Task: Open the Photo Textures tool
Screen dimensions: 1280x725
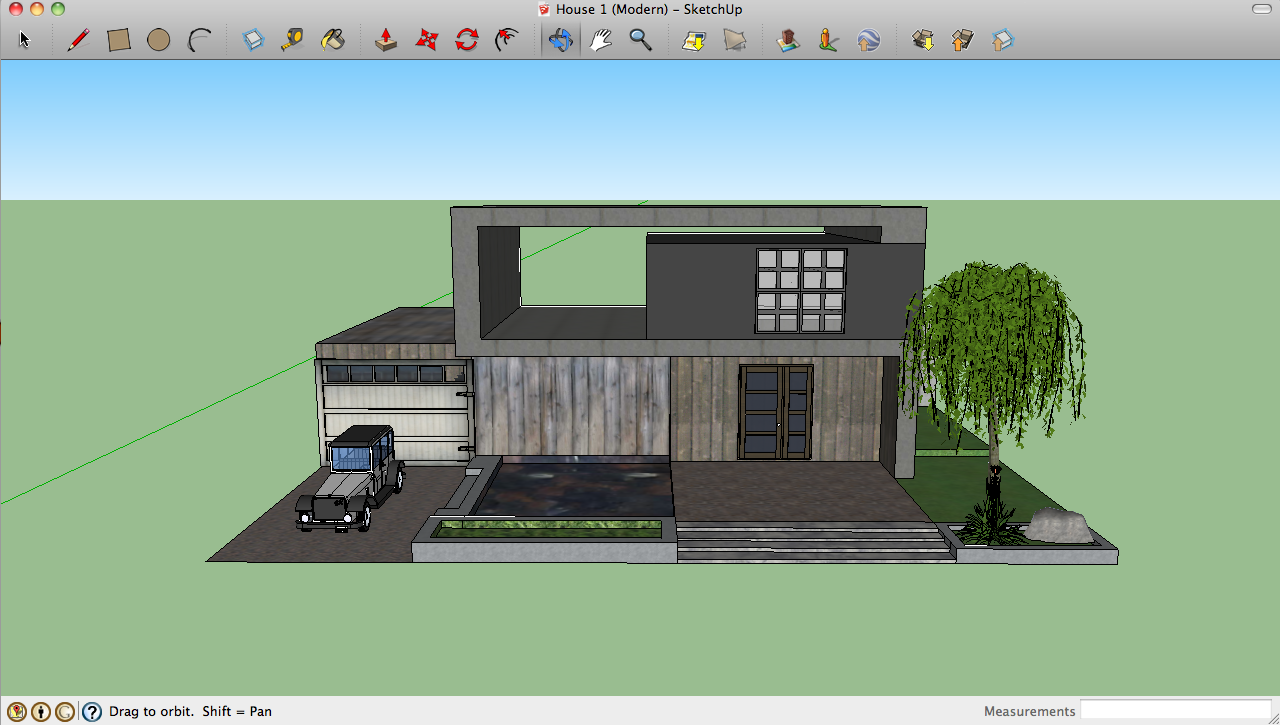Action: point(828,40)
